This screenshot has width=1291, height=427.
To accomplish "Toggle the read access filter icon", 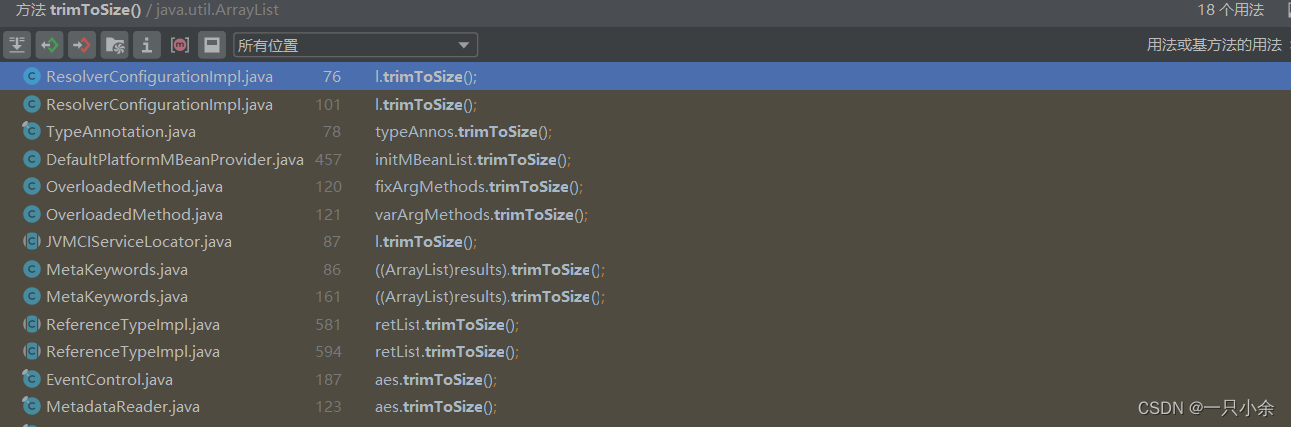I will coord(49,45).
